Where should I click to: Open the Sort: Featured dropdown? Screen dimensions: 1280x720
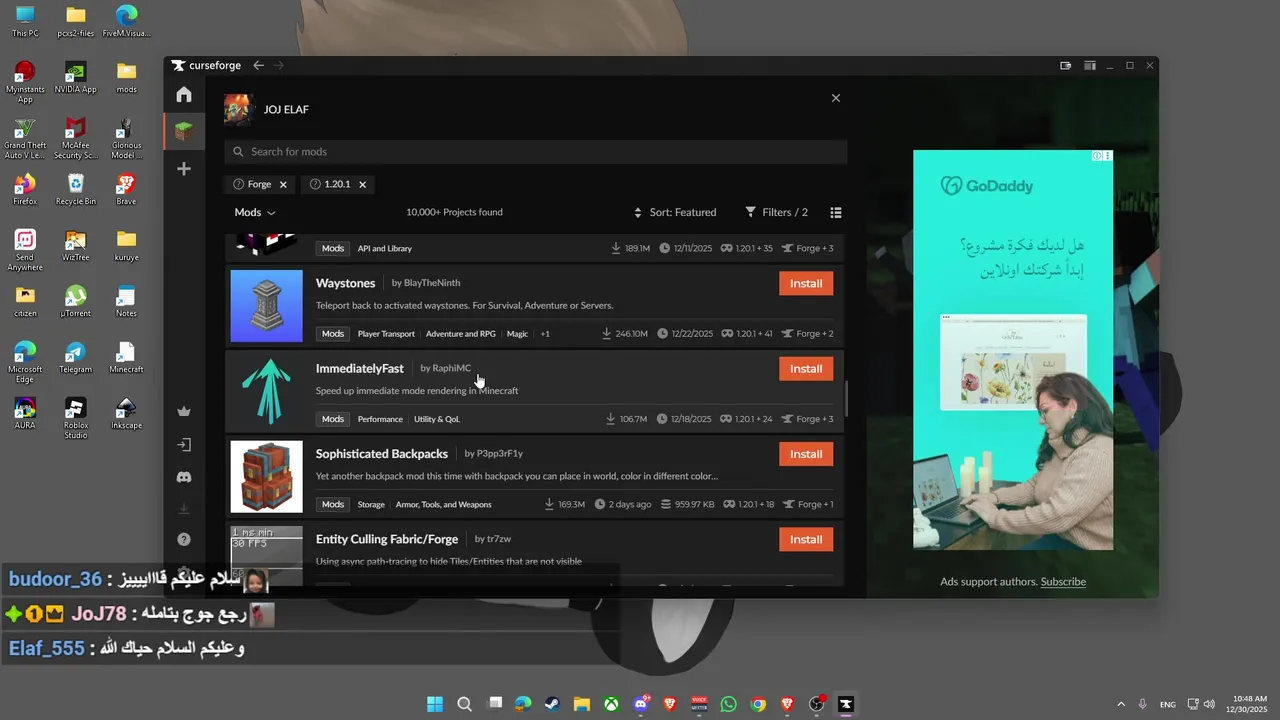[675, 212]
